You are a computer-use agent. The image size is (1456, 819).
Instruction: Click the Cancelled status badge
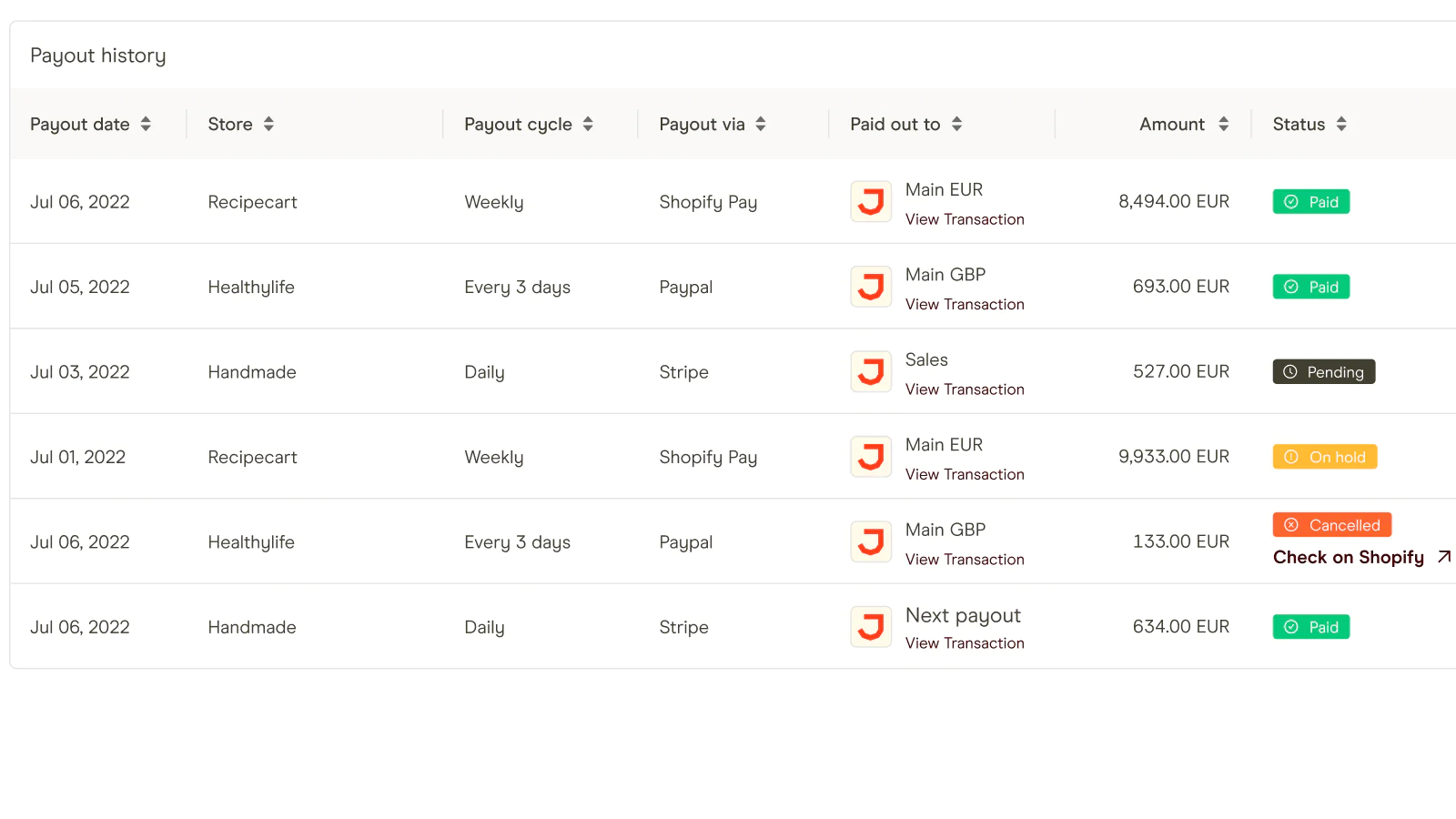[1331, 525]
